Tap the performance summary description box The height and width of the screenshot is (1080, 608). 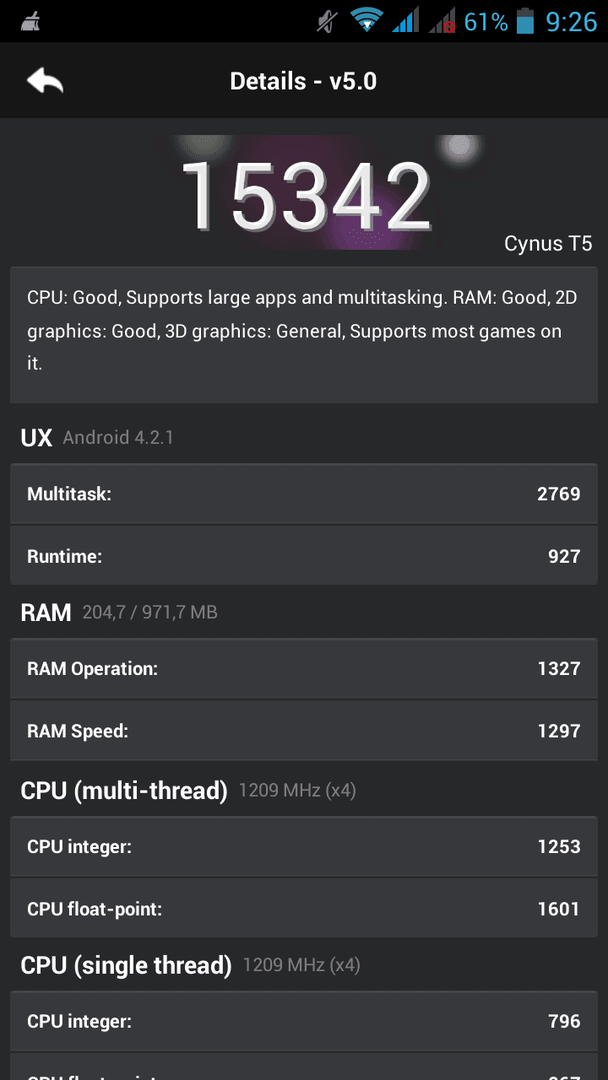[304, 335]
